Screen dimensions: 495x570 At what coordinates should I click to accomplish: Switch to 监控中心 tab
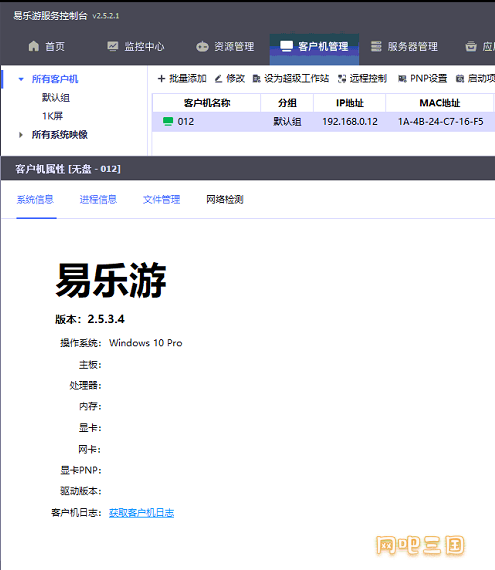point(136,47)
